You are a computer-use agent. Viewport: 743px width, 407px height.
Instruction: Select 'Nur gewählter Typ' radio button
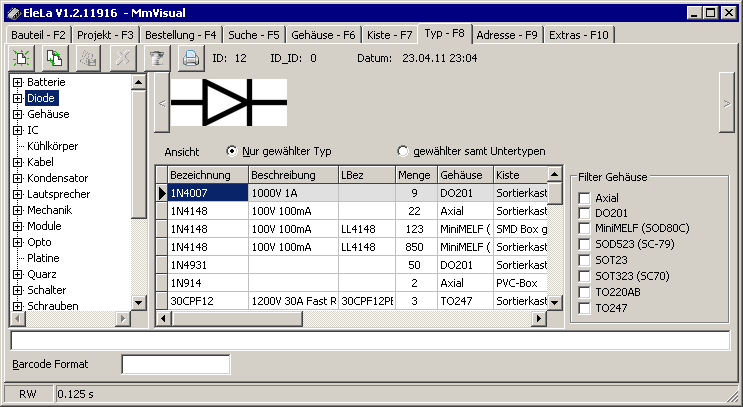click(232, 151)
